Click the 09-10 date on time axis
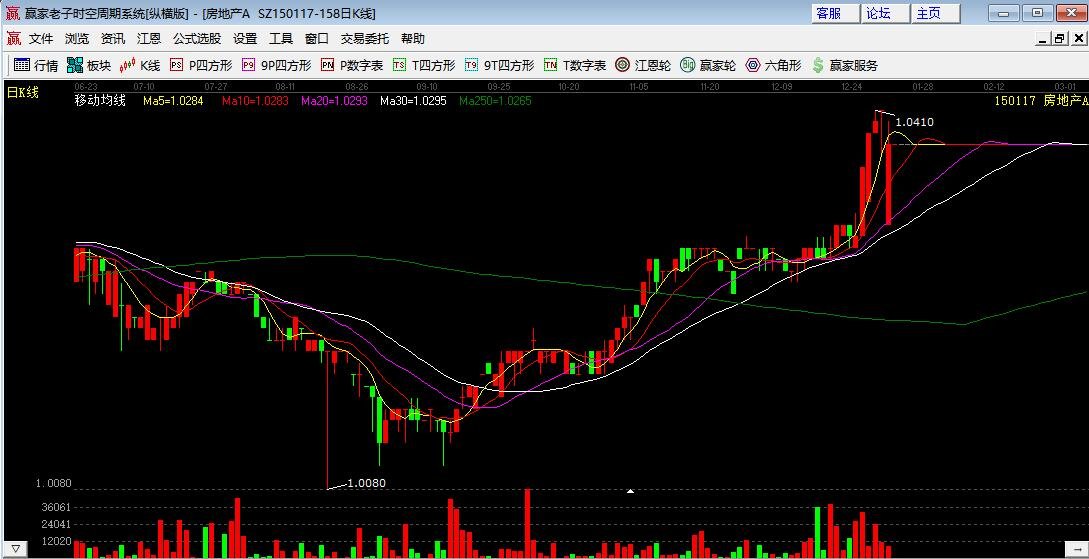1089x559 pixels. coord(427,87)
